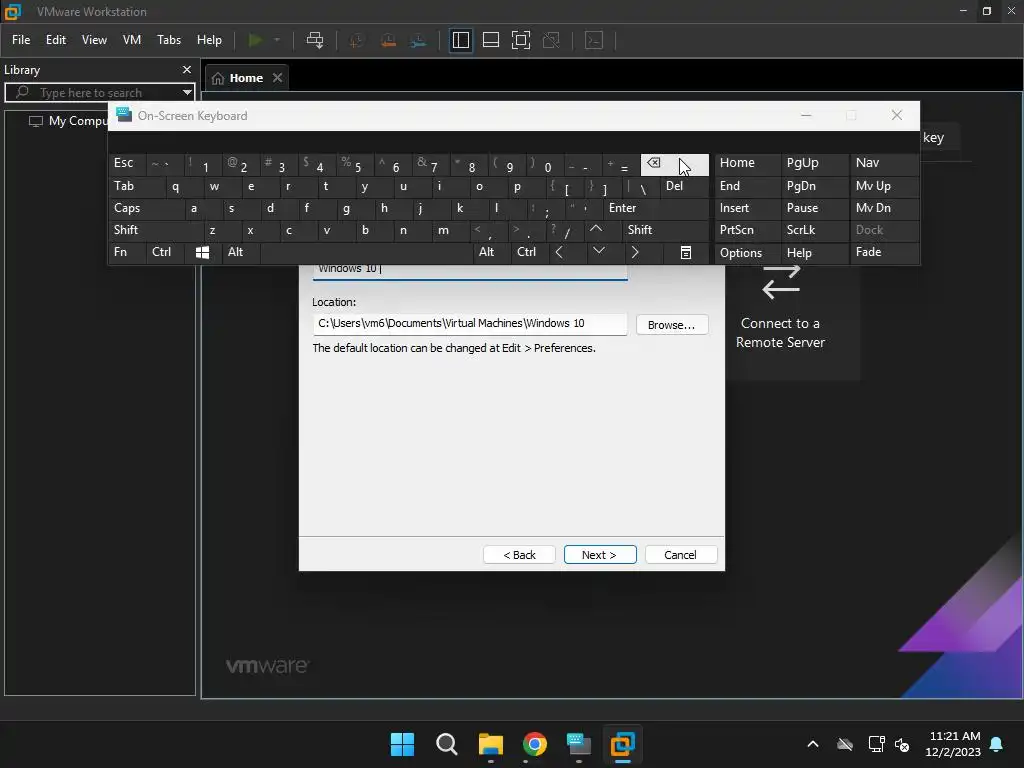
Task: Click the Next > button
Action: pos(600,554)
